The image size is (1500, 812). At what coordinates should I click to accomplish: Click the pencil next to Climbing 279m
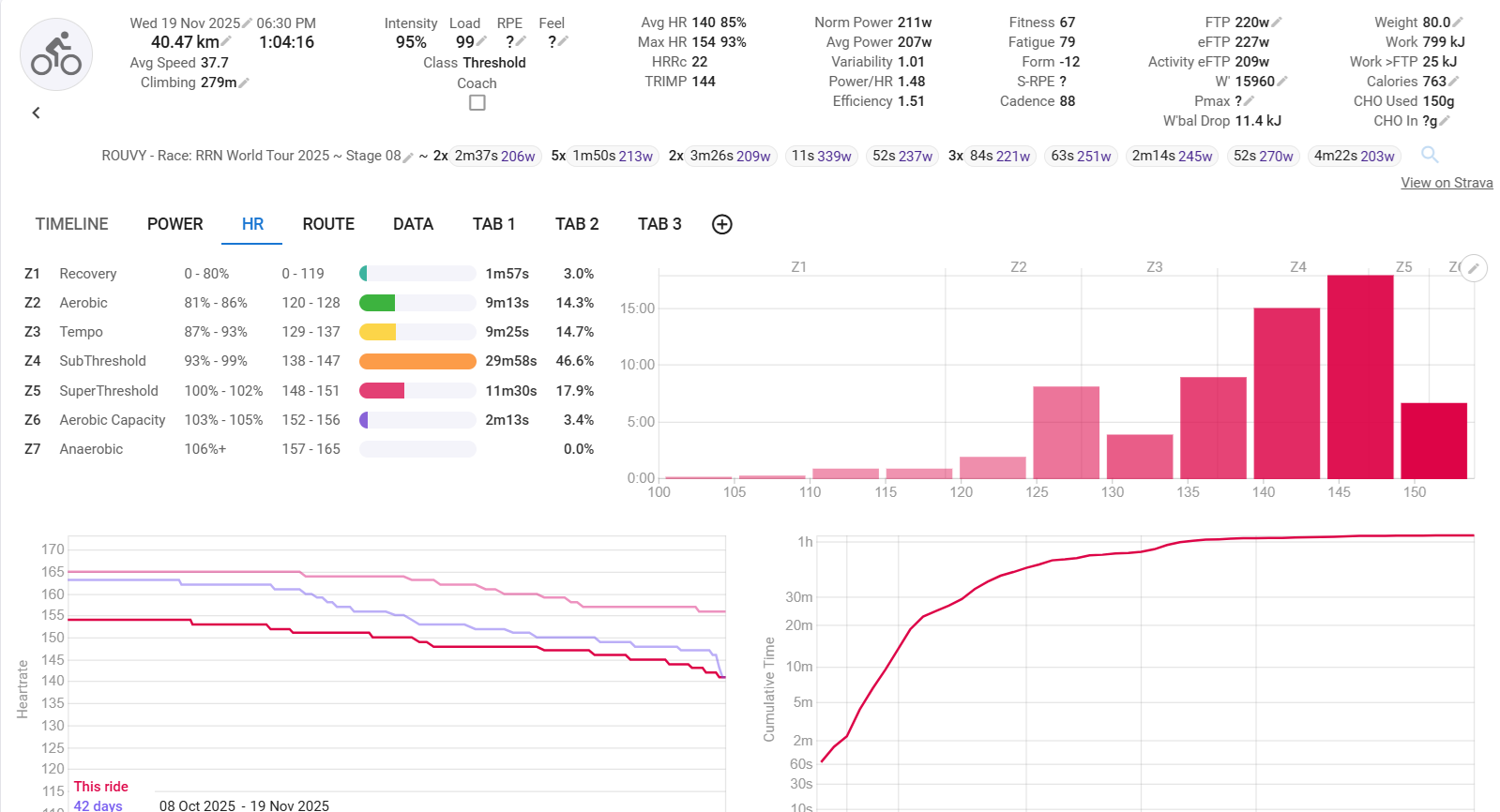[x=244, y=83]
